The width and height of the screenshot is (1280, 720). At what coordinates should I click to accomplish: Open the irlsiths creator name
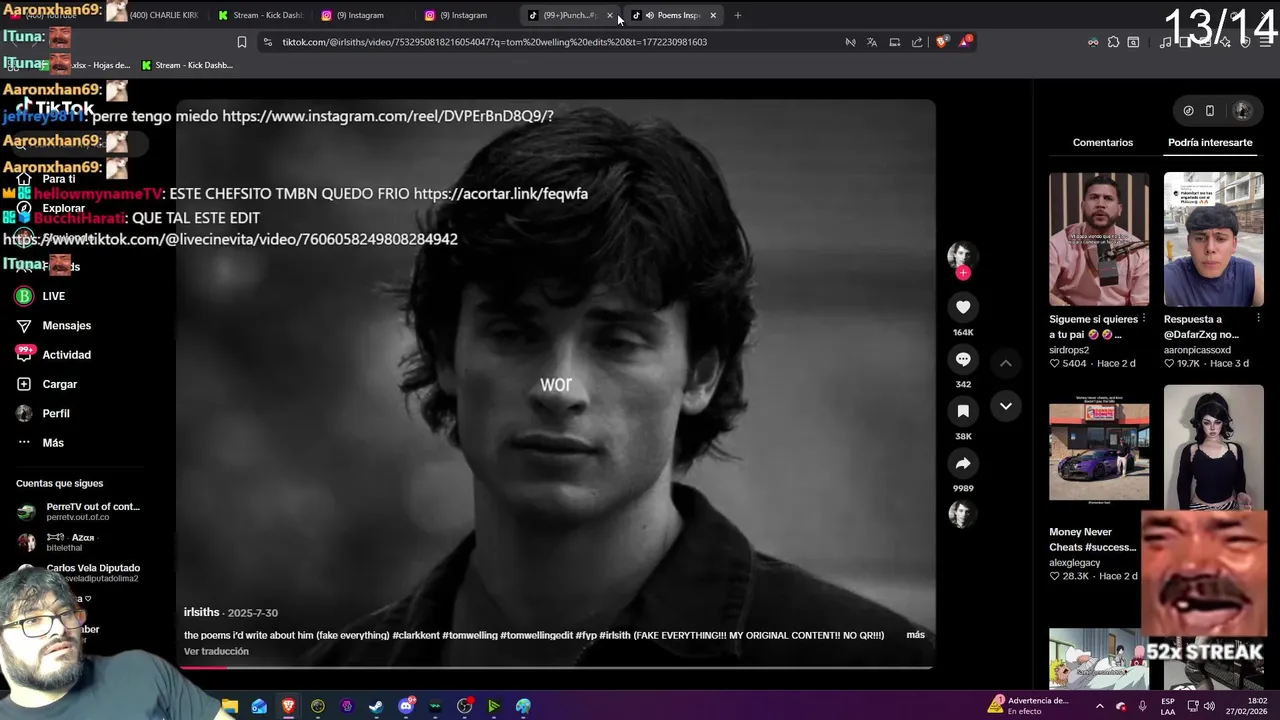(x=201, y=612)
